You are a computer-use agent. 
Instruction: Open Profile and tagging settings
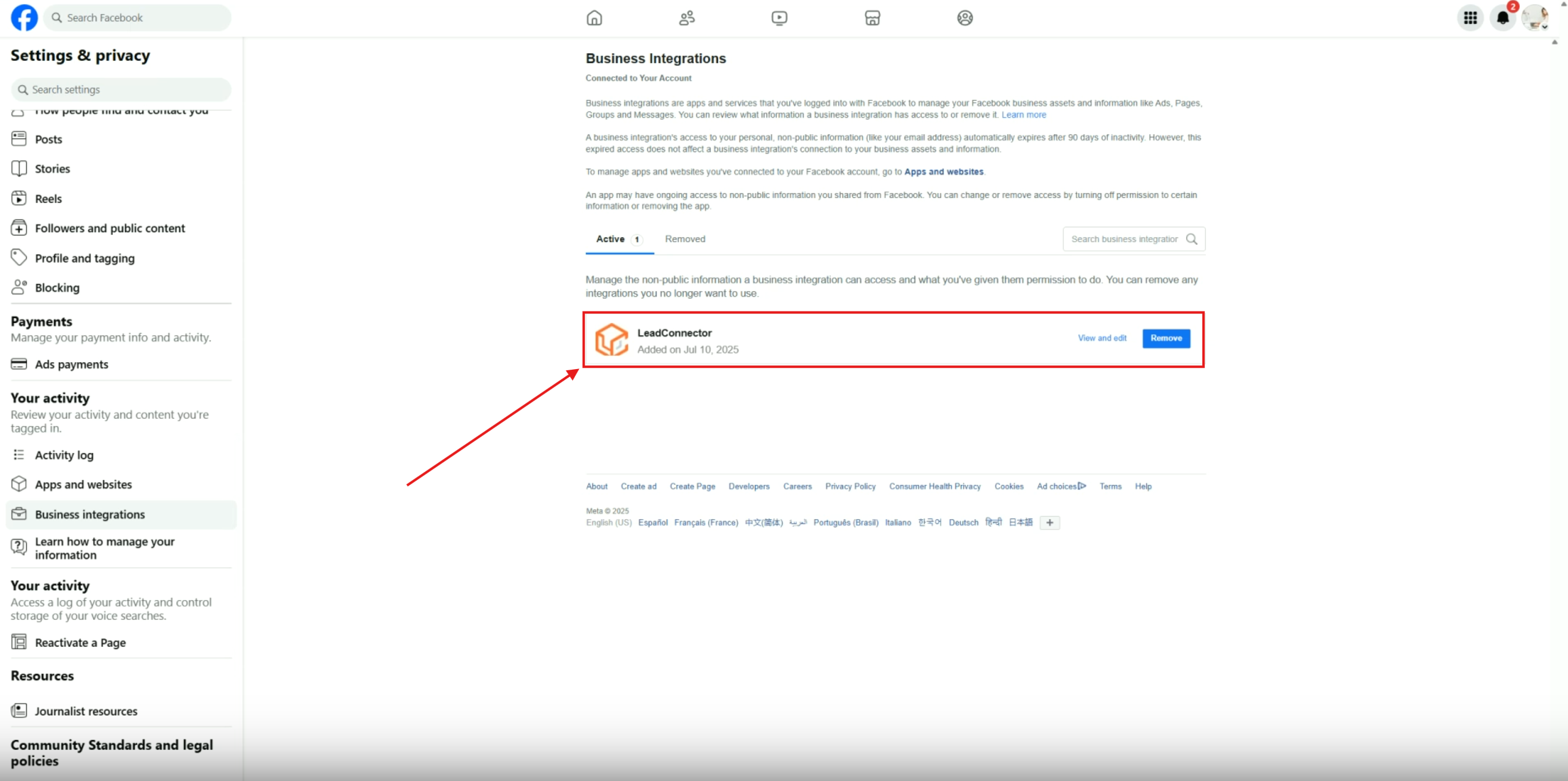121,258
